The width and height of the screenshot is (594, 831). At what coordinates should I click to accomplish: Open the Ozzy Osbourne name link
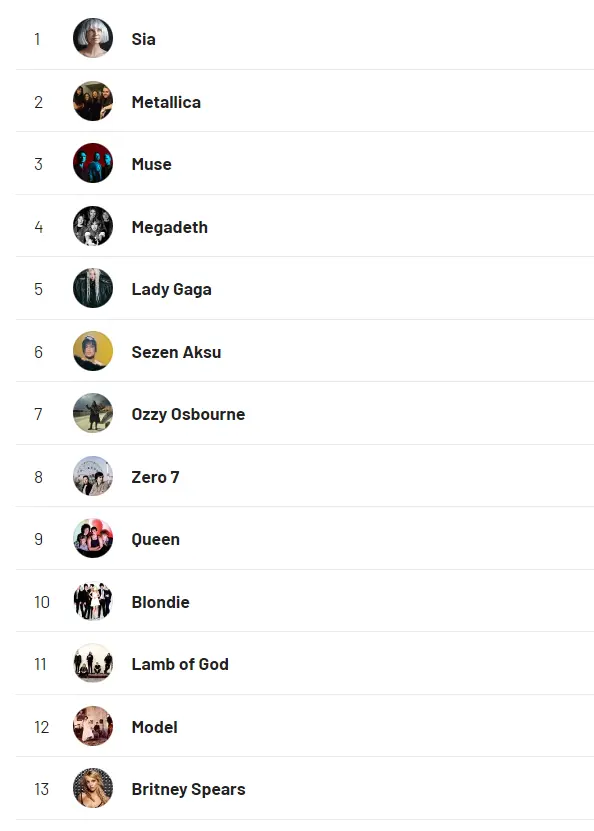coord(189,414)
